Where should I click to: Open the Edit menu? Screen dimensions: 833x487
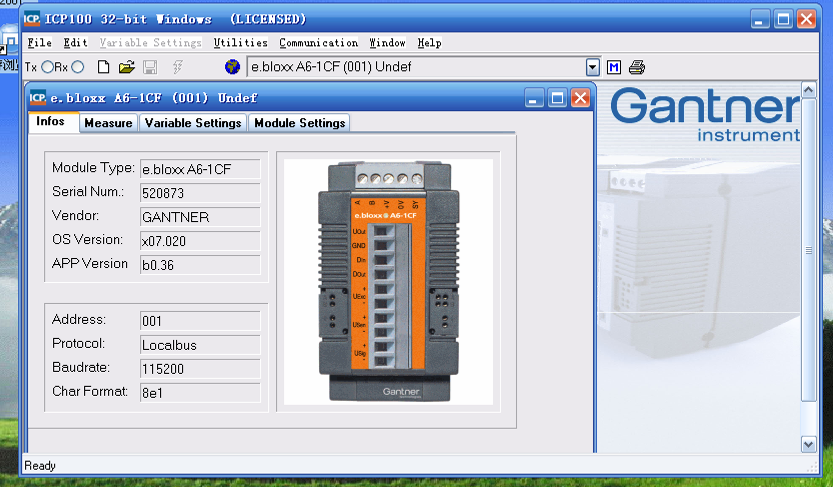click(x=75, y=42)
